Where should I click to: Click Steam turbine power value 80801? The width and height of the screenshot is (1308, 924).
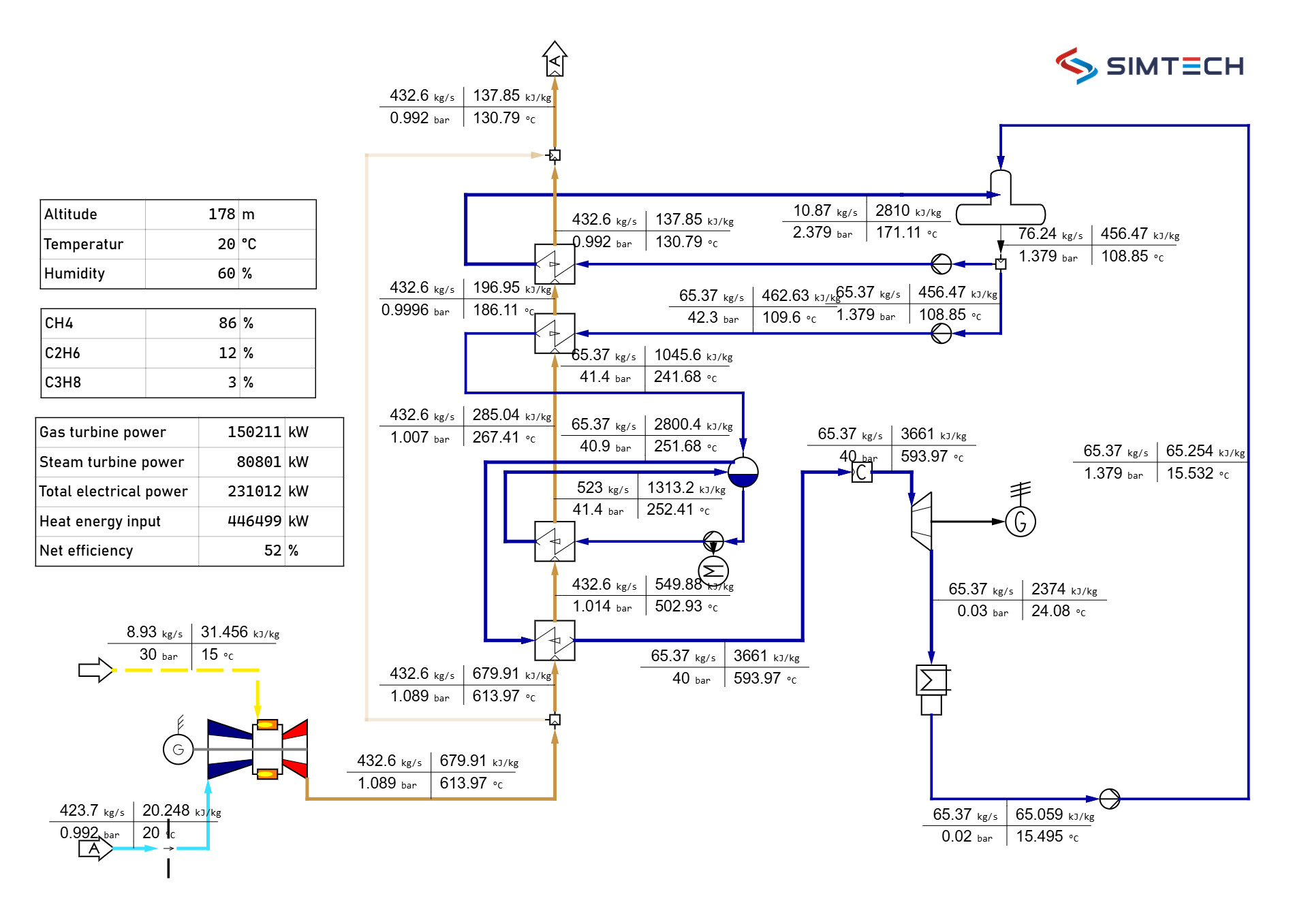pyautogui.click(x=259, y=462)
